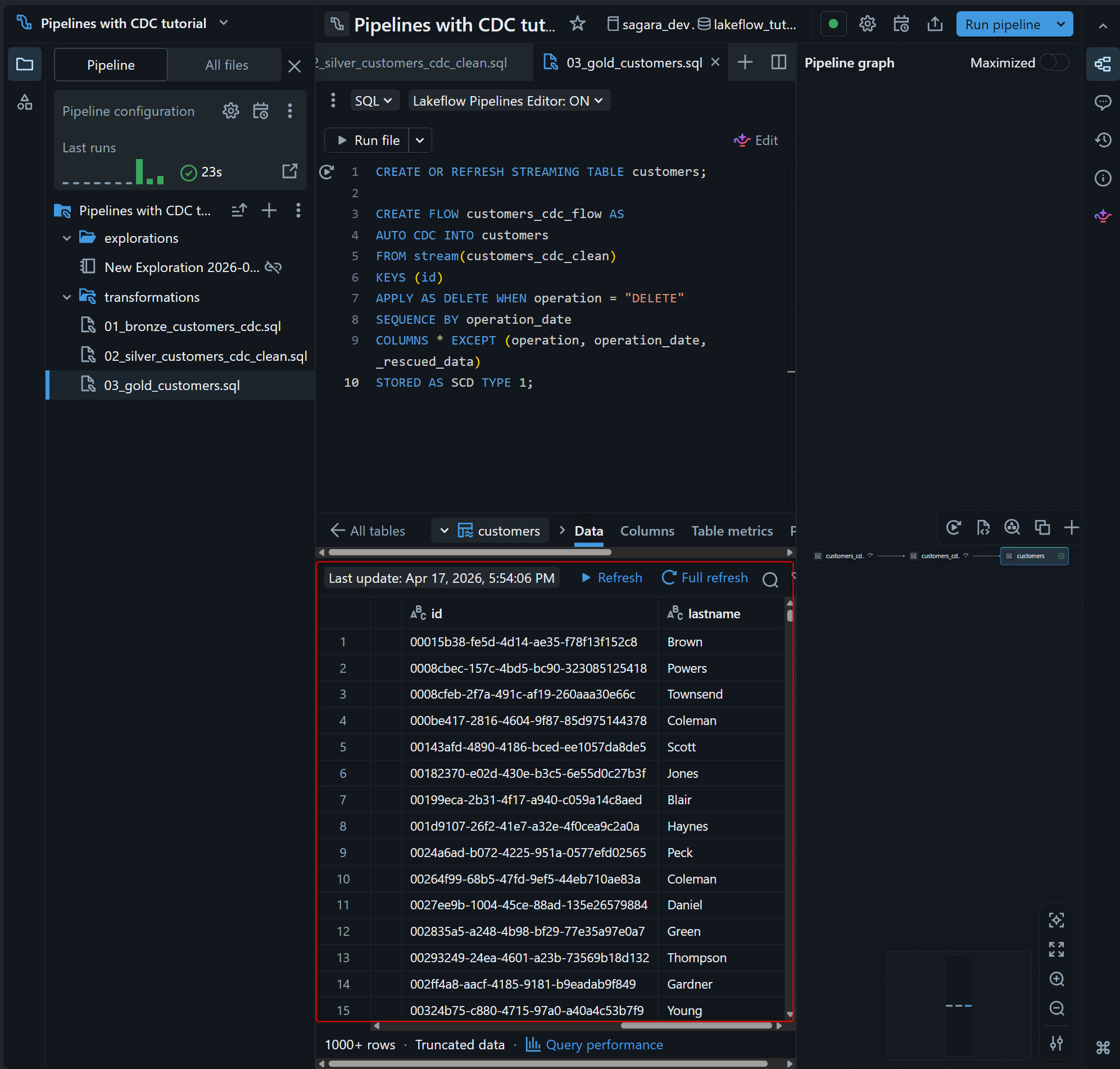Open the SQL language dropdown

pyautogui.click(x=373, y=101)
